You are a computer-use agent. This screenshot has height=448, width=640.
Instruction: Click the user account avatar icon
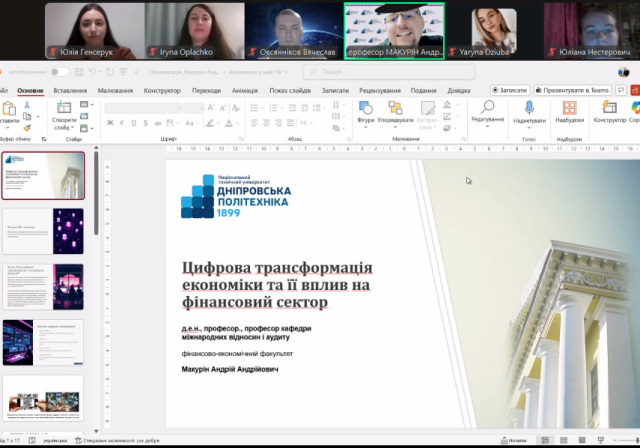[x=623, y=72]
